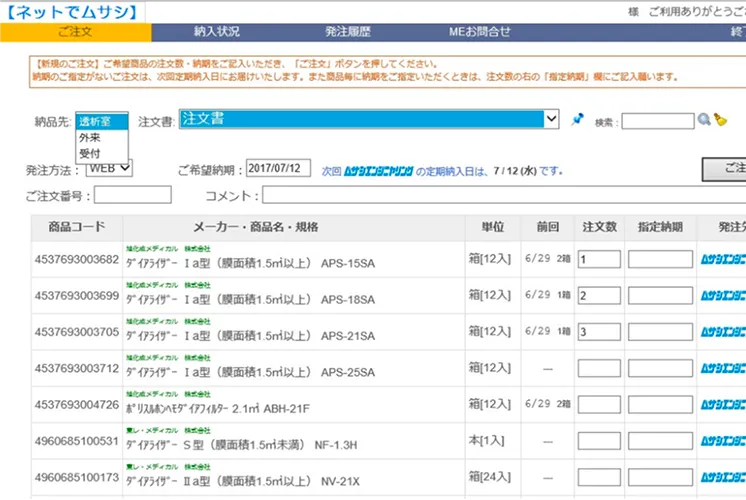Open the 発注方法 WEB dropdown

[109, 168]
